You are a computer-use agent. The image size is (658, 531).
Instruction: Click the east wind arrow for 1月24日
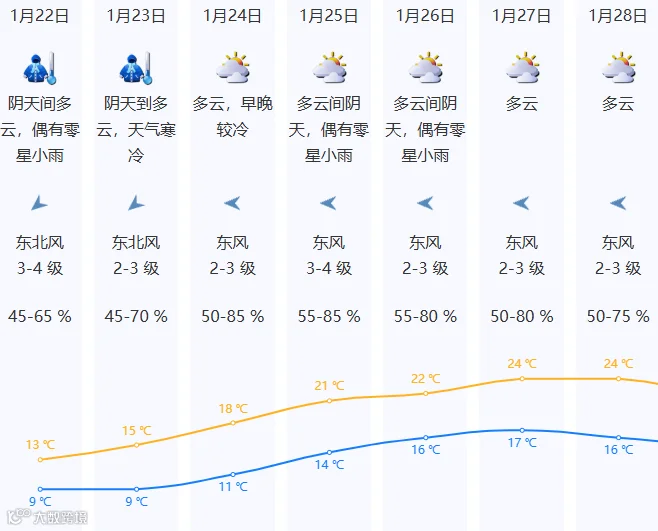coord(232,203)
